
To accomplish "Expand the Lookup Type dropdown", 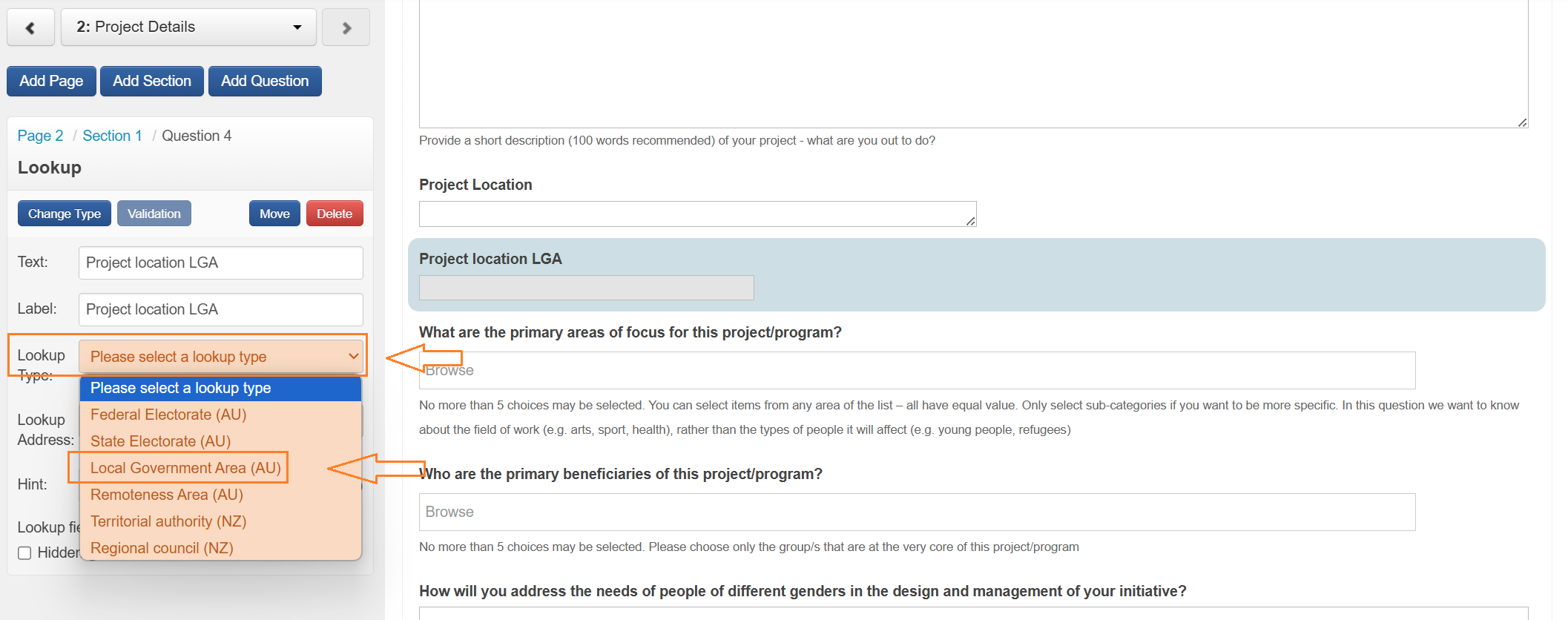I will tap(221, 357).
